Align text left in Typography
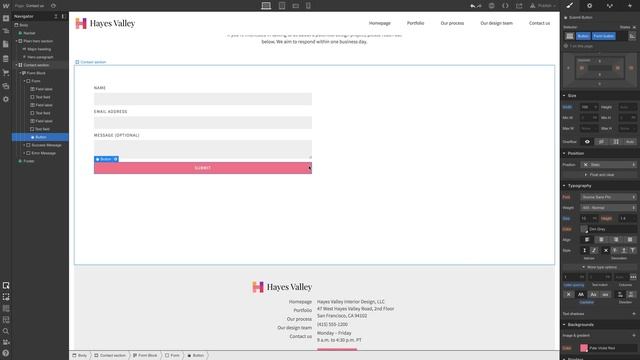The image size is (640, 360). (x=587, y=240)
